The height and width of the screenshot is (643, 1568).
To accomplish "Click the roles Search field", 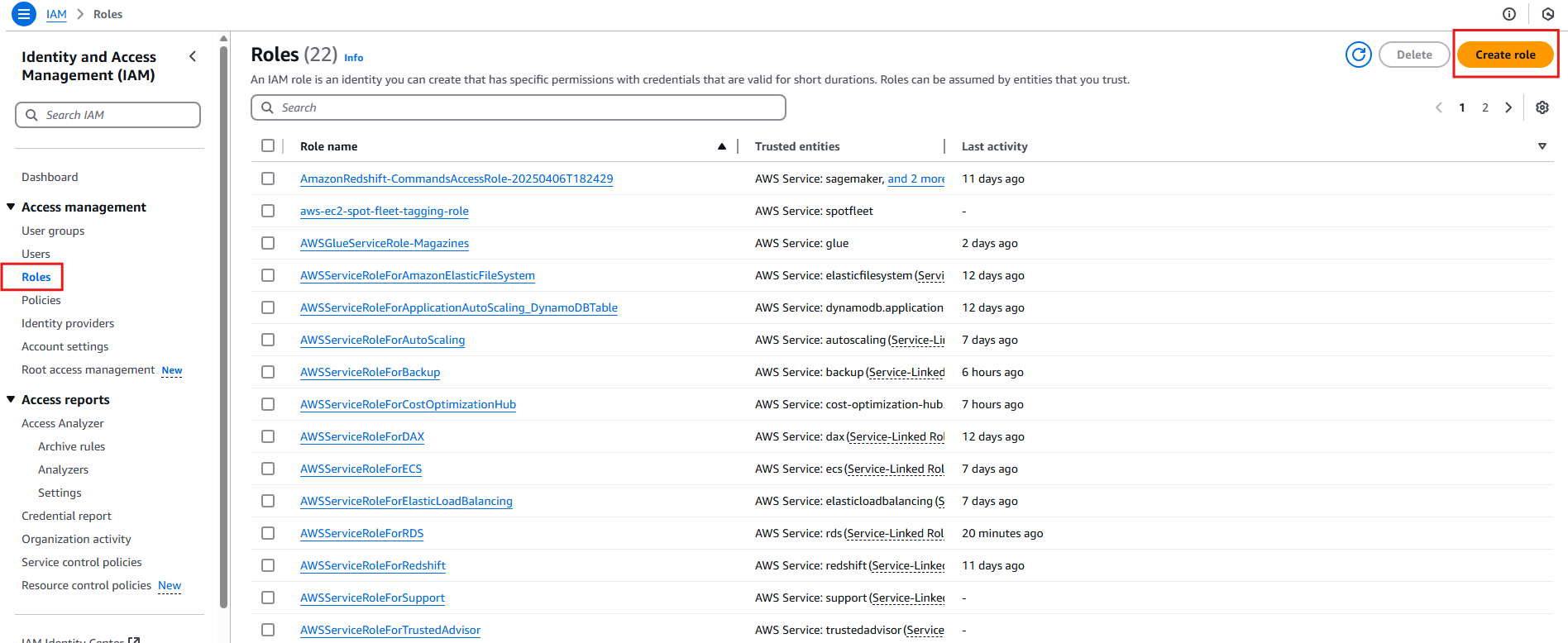I will coord(519,107).
